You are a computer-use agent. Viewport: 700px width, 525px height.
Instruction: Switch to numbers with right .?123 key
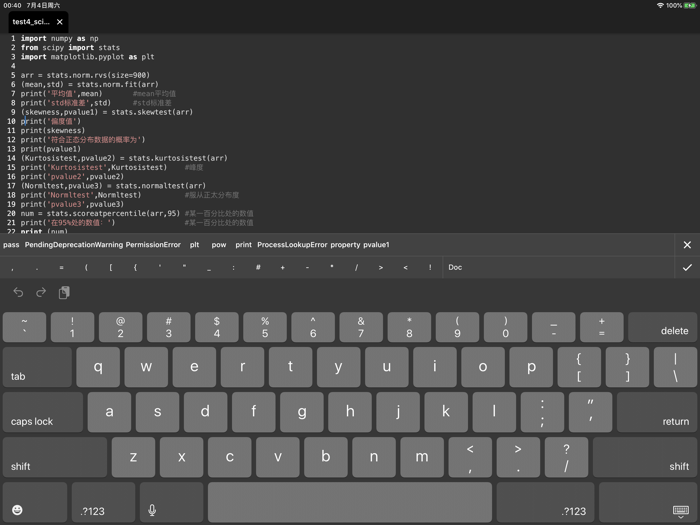click(x=545, y=502)
